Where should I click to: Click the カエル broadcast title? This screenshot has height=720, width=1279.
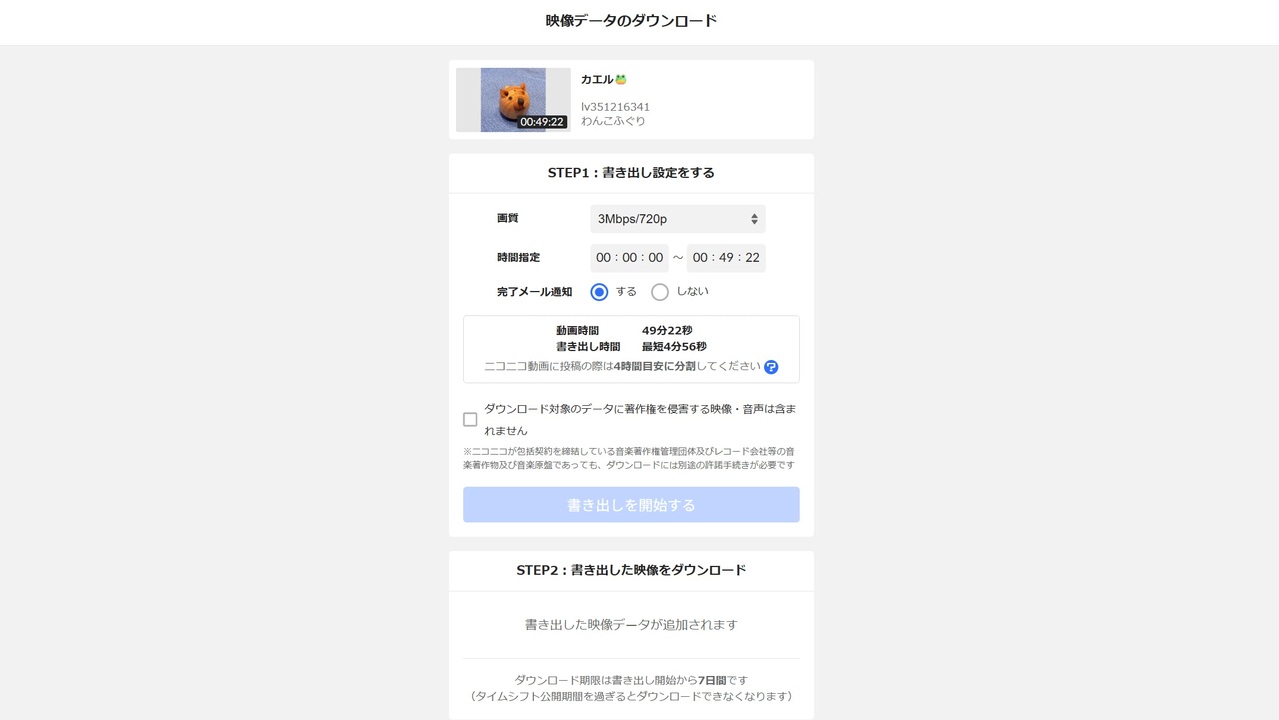click(597, 80)
